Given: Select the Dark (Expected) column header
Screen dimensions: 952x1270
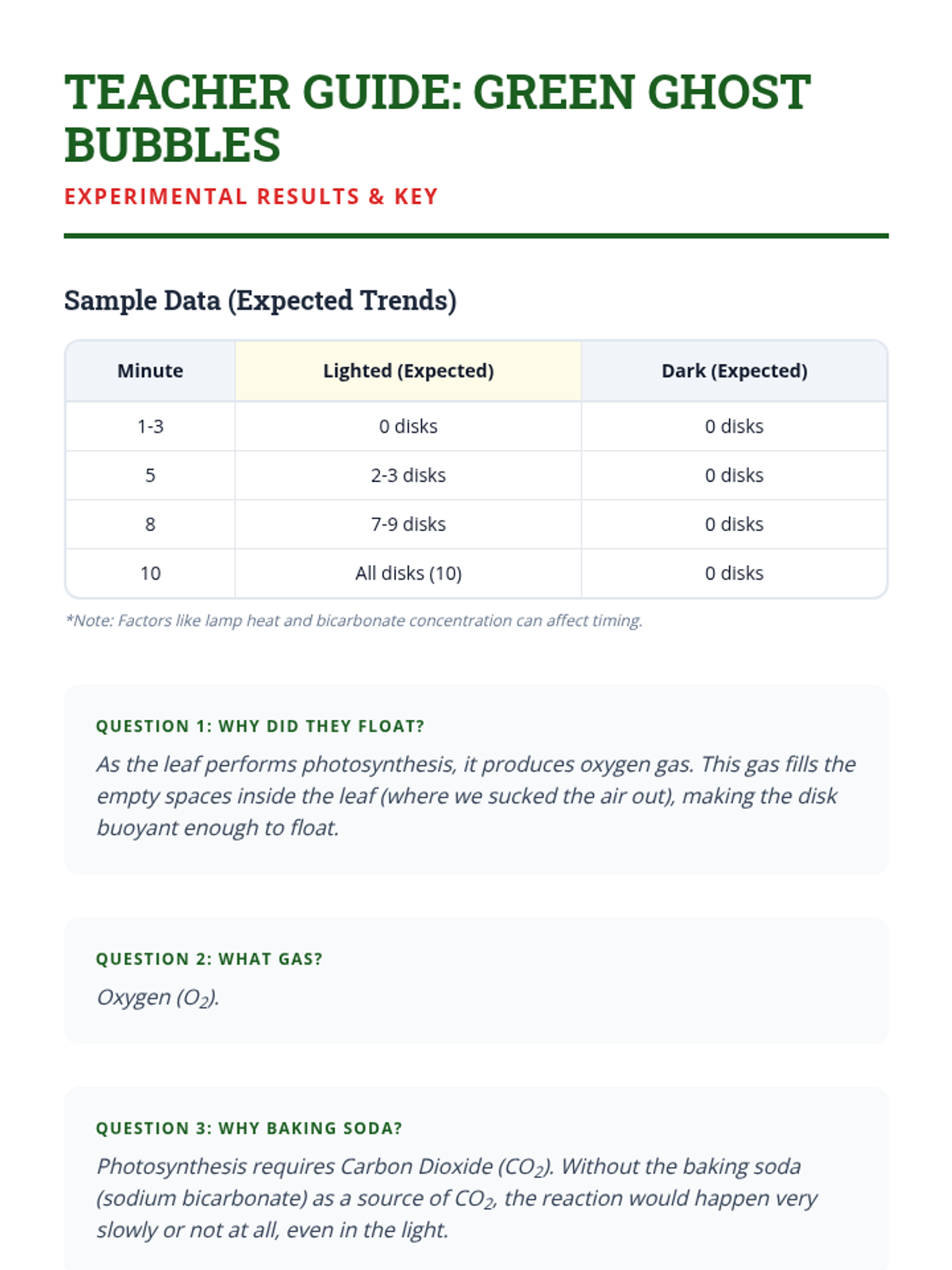Looking at the screenshot, I should (734, 371).
